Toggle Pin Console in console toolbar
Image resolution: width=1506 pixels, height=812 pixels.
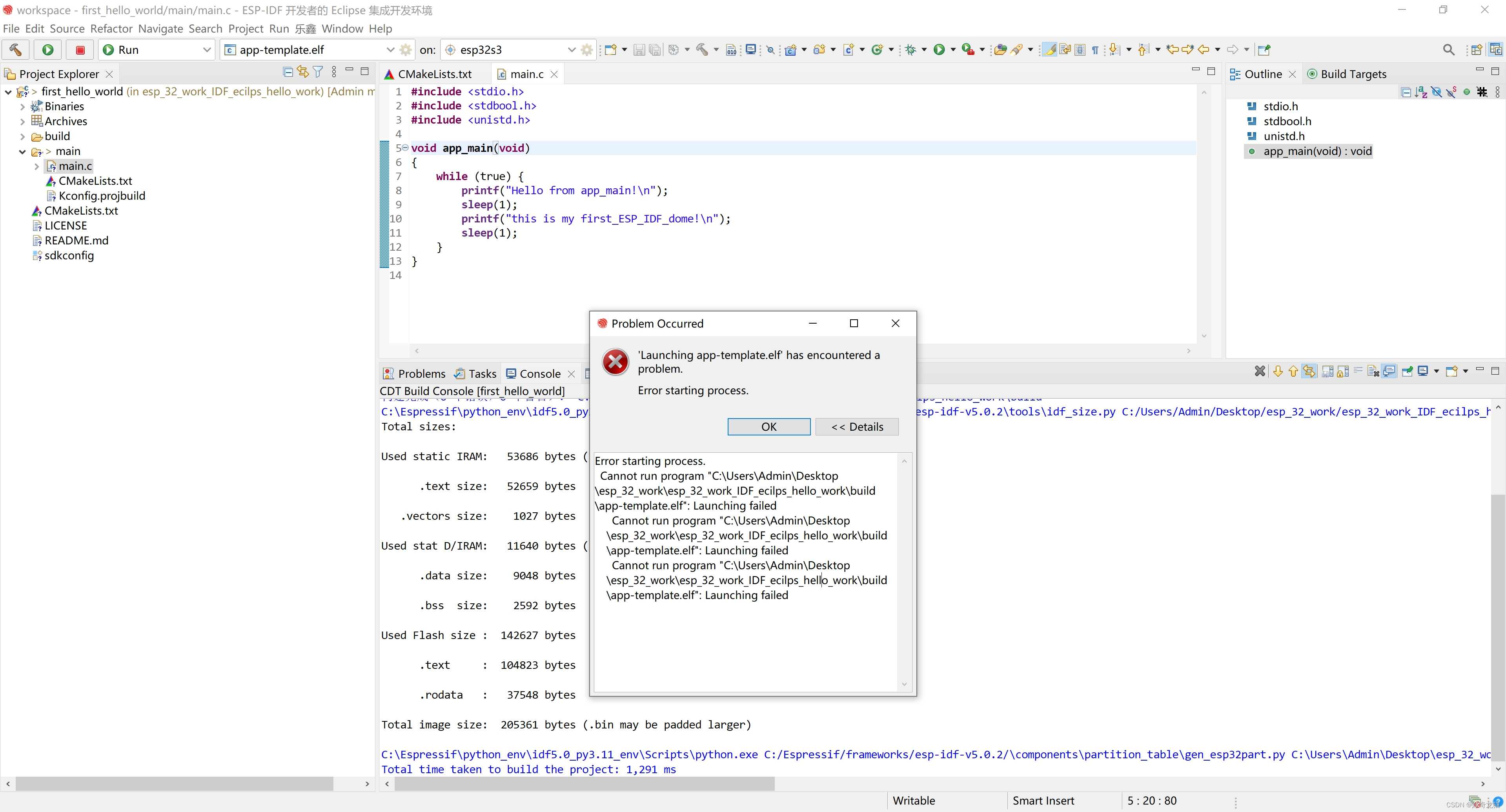pyautogui.click(x=1407, y=371)
